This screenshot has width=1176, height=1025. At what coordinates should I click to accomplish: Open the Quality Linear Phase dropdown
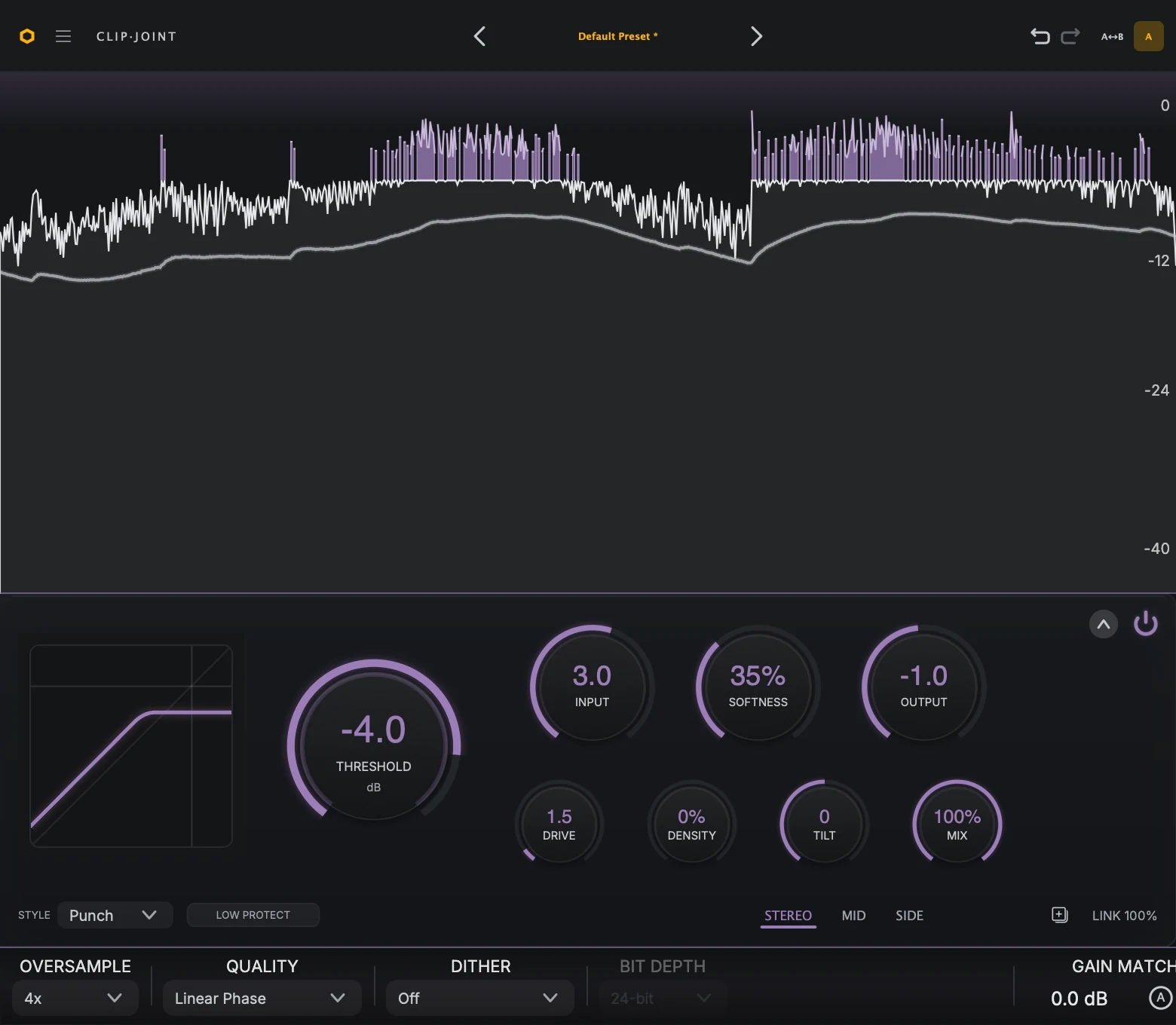(262, 998)
